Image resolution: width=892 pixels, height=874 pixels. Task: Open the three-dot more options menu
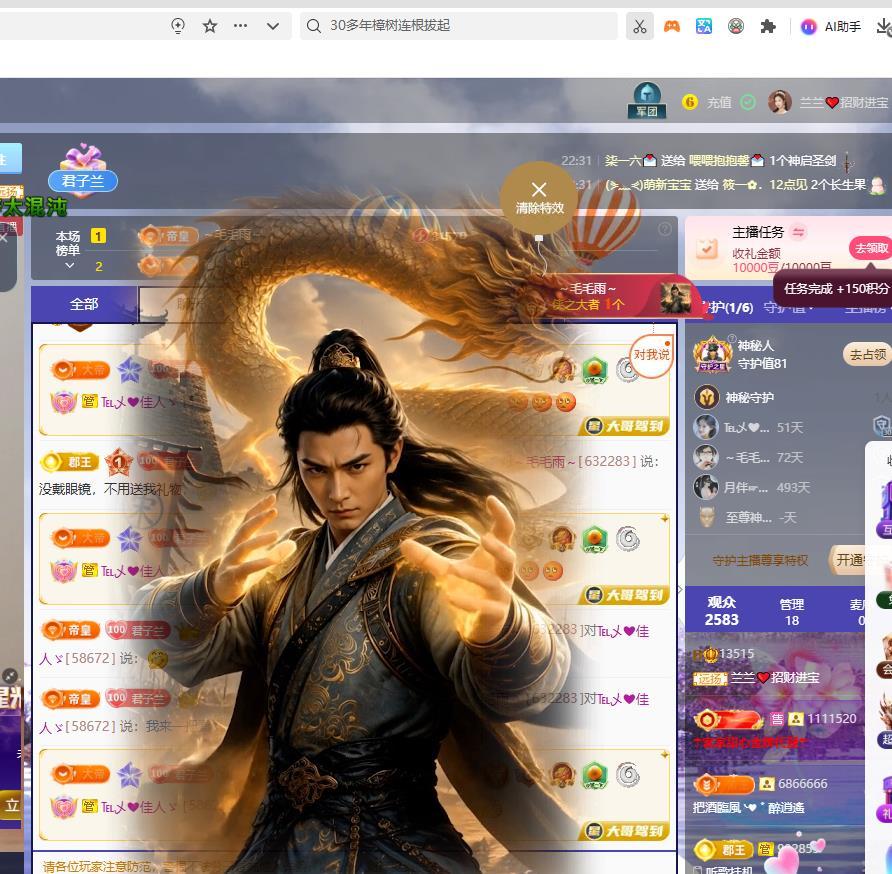(x=241, y=26)
